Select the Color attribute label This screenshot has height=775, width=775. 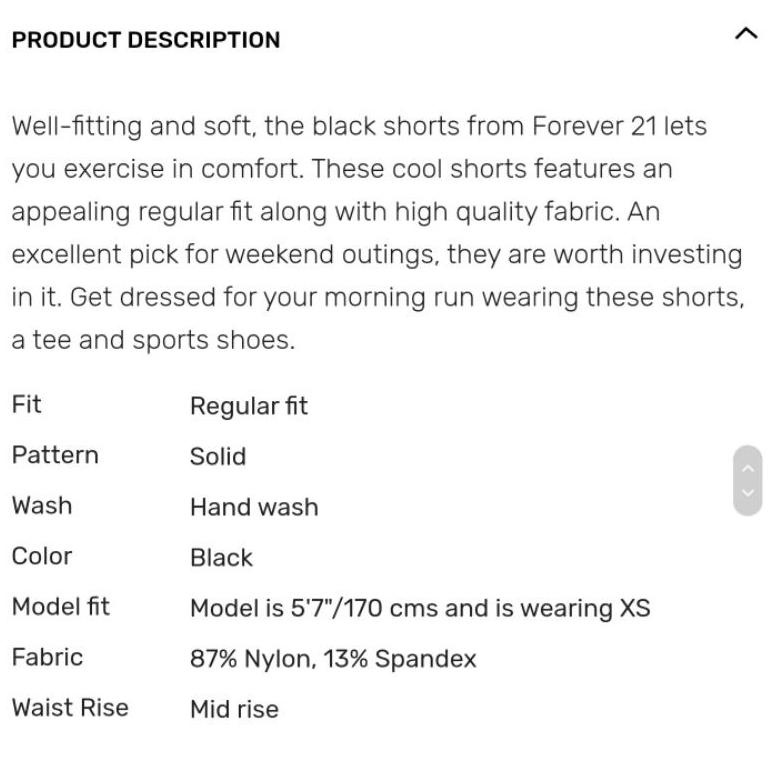click(42, 556)
